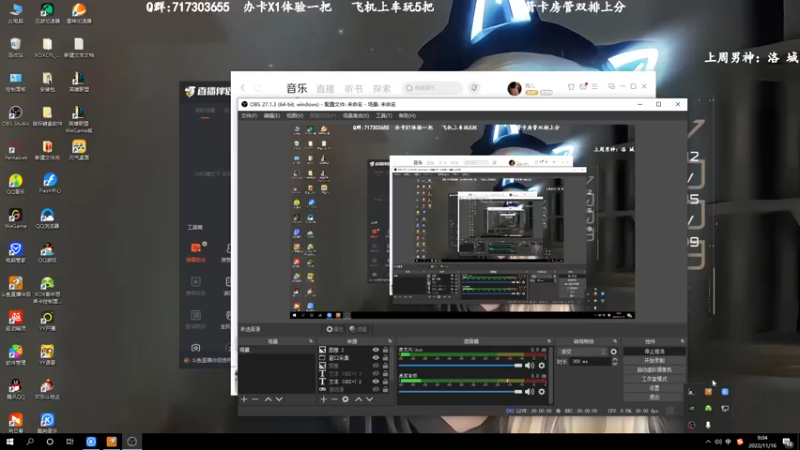This screenshot has width=800, height=450.
Task: Click 工作室模式 button
Action: click(x=654, y=379)
